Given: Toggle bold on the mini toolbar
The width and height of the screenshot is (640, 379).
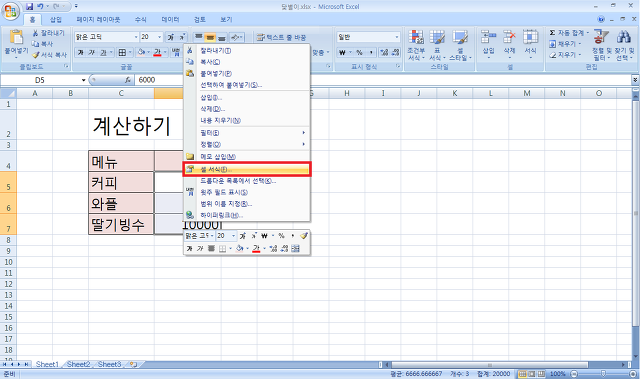Looking at the screenshot, I should (x=189, y=248).
